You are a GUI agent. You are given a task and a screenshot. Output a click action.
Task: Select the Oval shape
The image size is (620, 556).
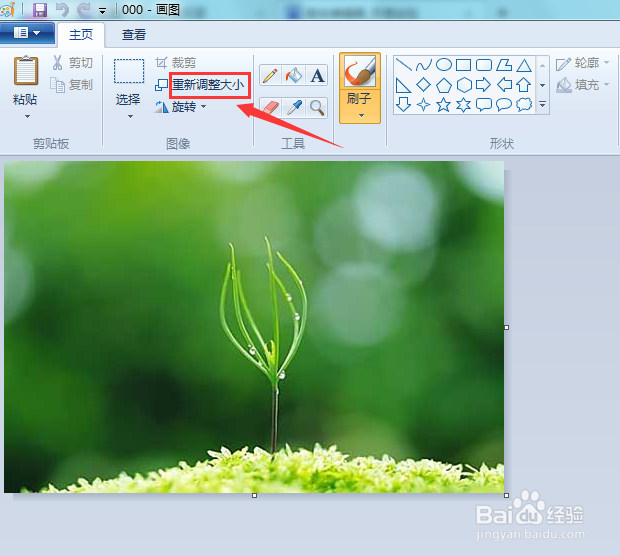point(444,64)
